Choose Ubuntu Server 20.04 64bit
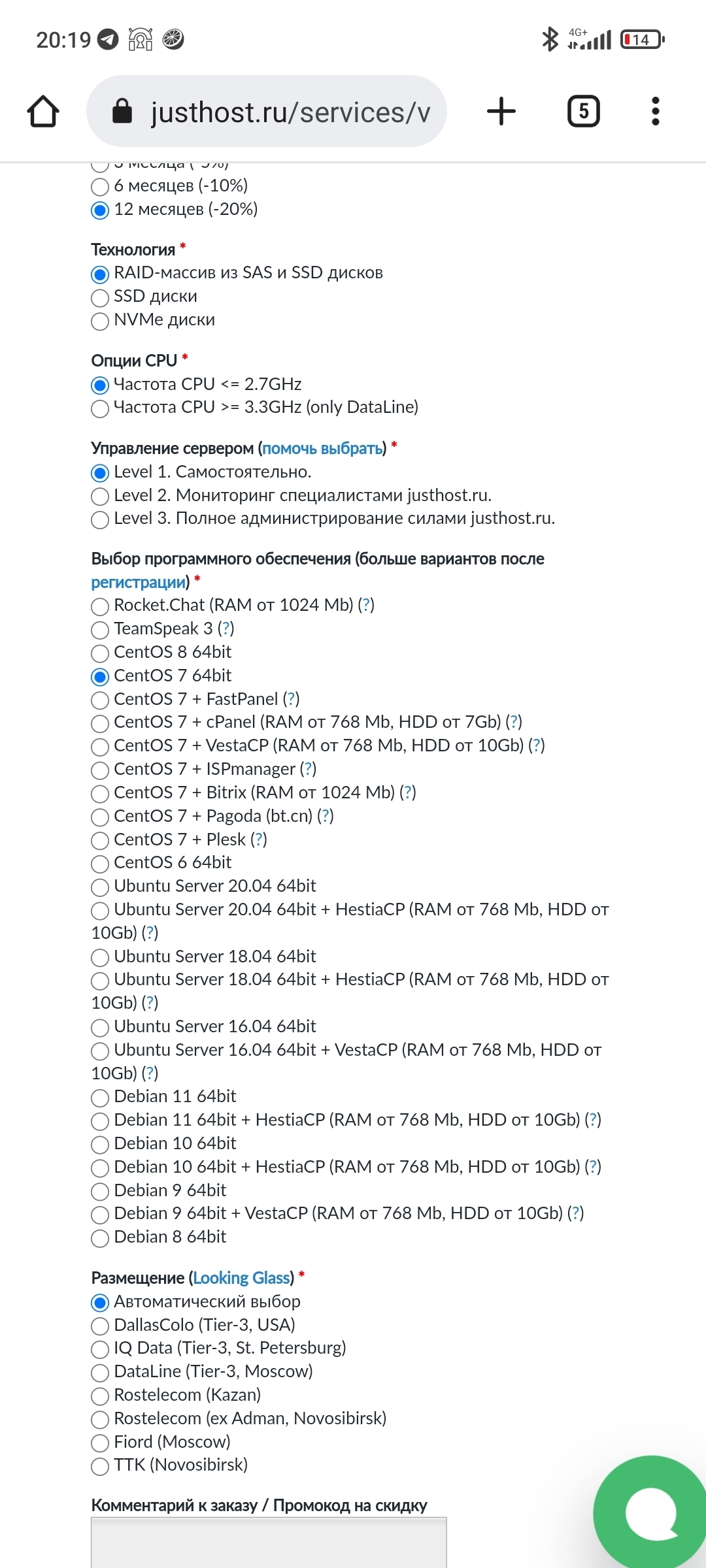Screen dimensions: 706x1568 point(100,887)
